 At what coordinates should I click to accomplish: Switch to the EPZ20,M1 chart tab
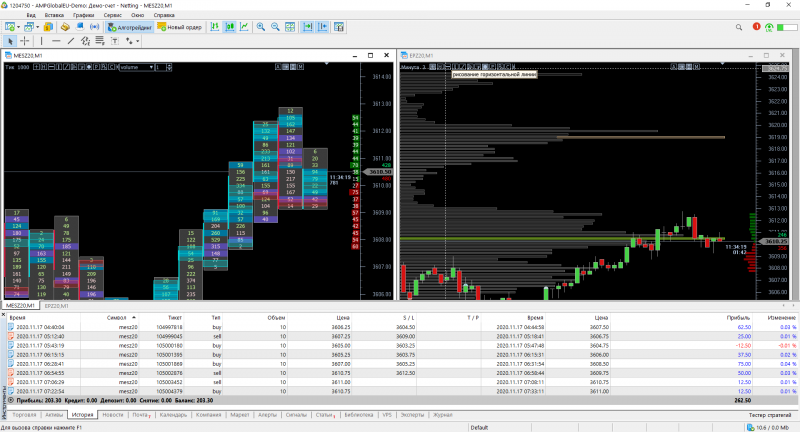56,306
